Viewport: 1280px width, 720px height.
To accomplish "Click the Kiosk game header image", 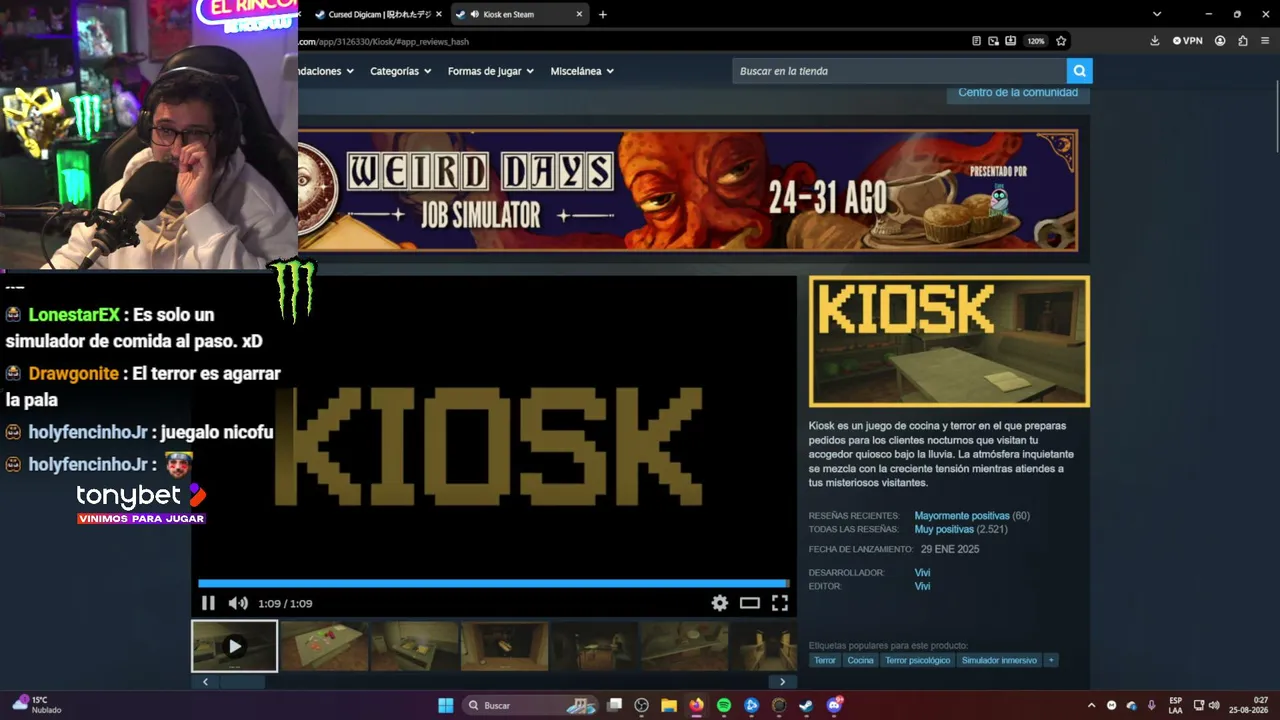I will tap(949, 341).
